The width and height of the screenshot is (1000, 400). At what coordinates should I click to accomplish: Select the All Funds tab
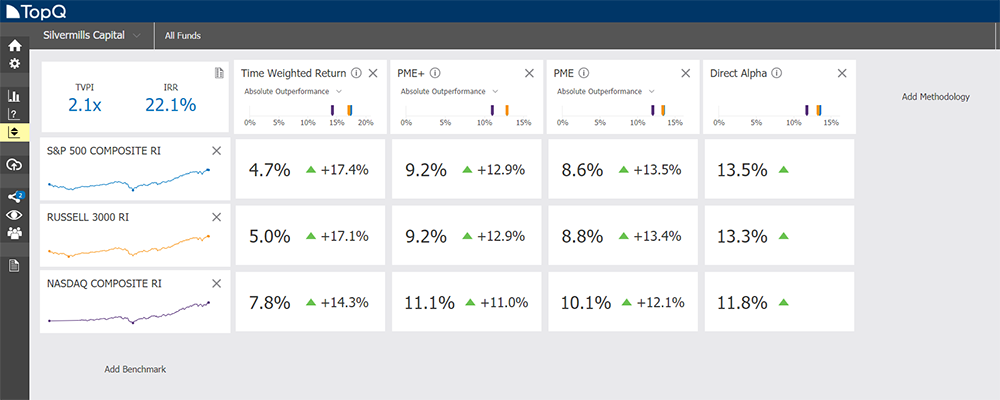pyautogui.click(x=183, y=35)
